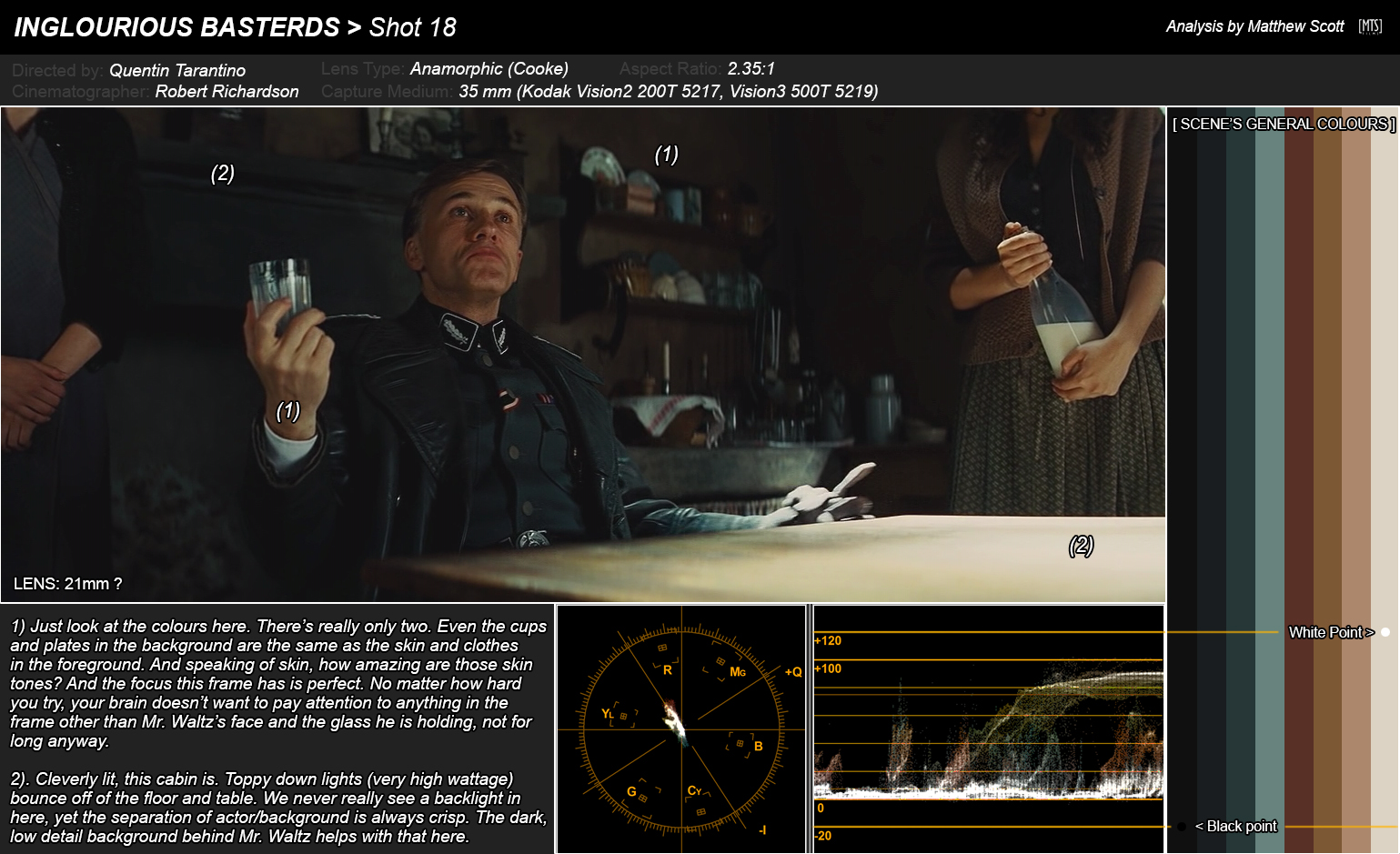Click the cinematographer name Robert Richardson
Image resolution: width=1400 pixels, height=854 pixels.
(x=227, y=91)
